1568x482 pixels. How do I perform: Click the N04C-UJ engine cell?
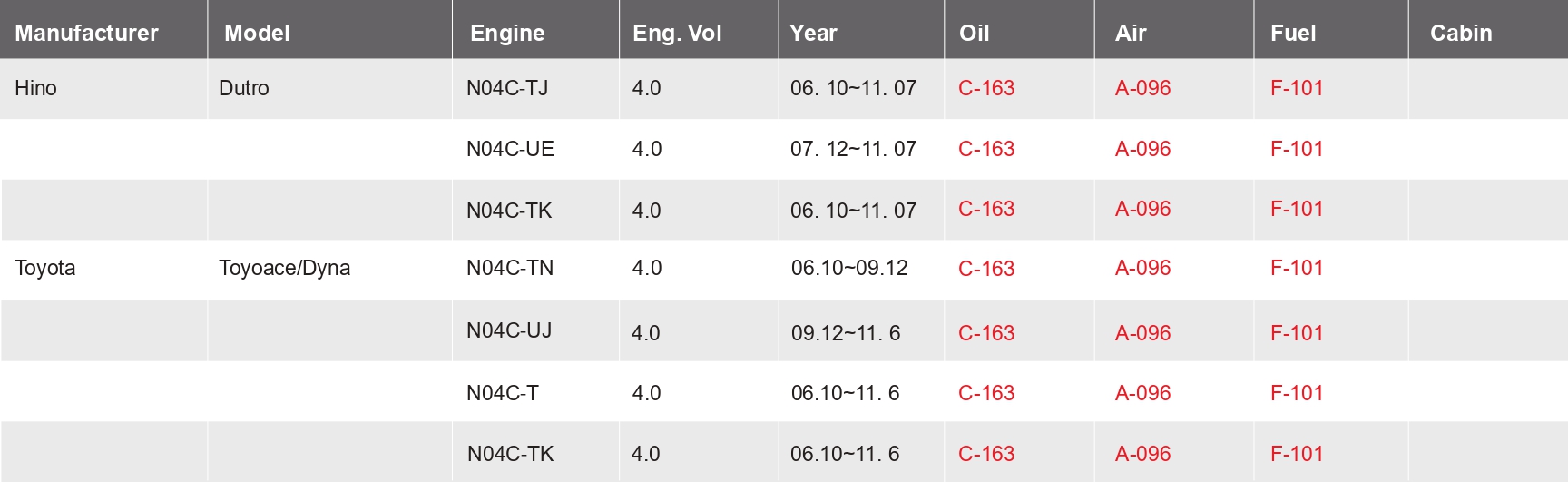(509, 330)
